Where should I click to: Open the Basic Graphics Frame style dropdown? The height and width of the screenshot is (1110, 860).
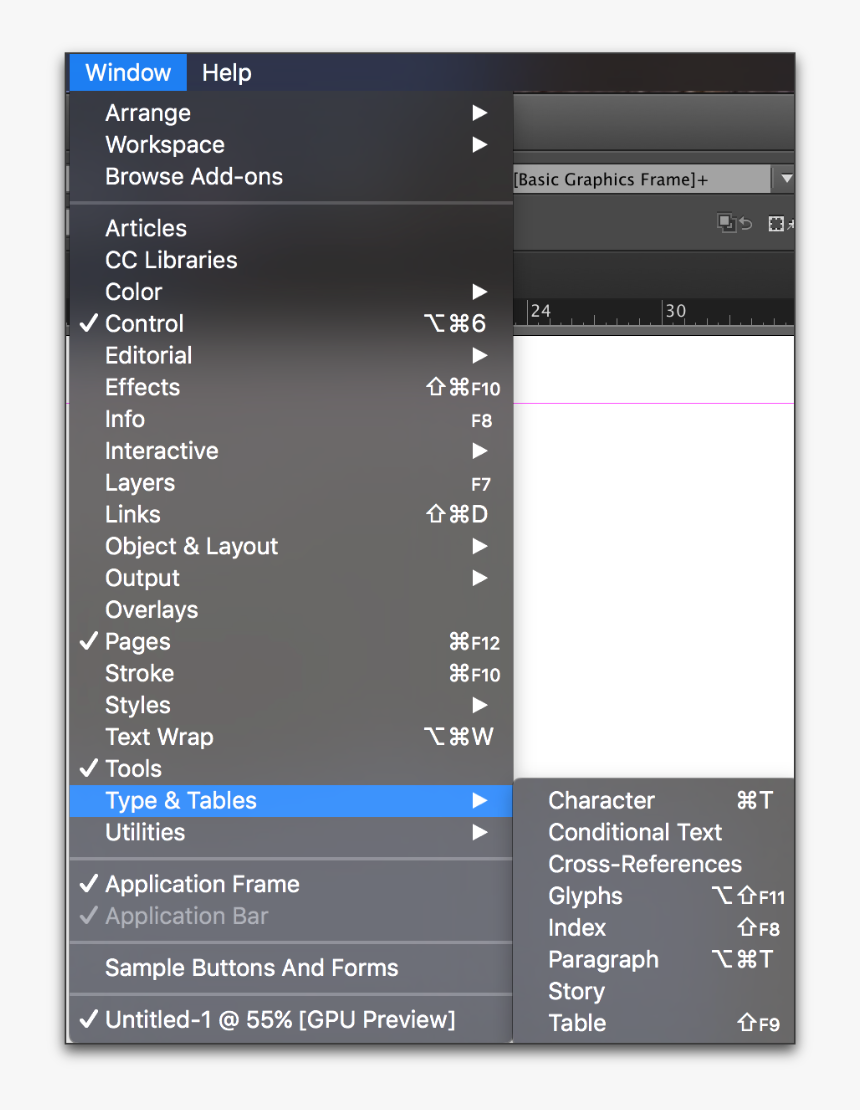click(x=784, y=179)
